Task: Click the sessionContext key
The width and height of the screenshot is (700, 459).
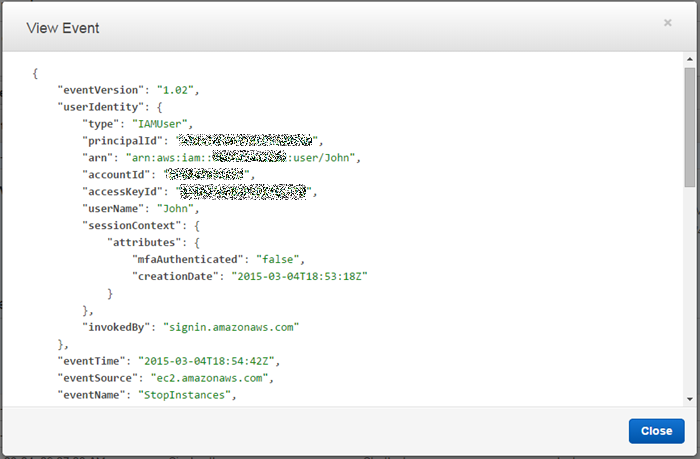Action: click(126, 226)
